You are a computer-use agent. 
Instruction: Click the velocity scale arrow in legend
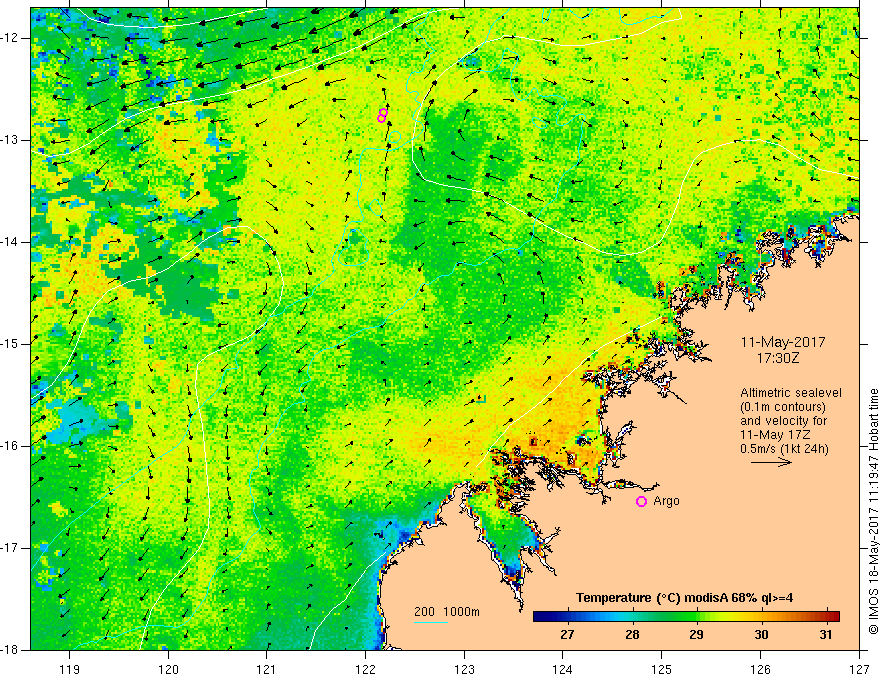point(771,463)
